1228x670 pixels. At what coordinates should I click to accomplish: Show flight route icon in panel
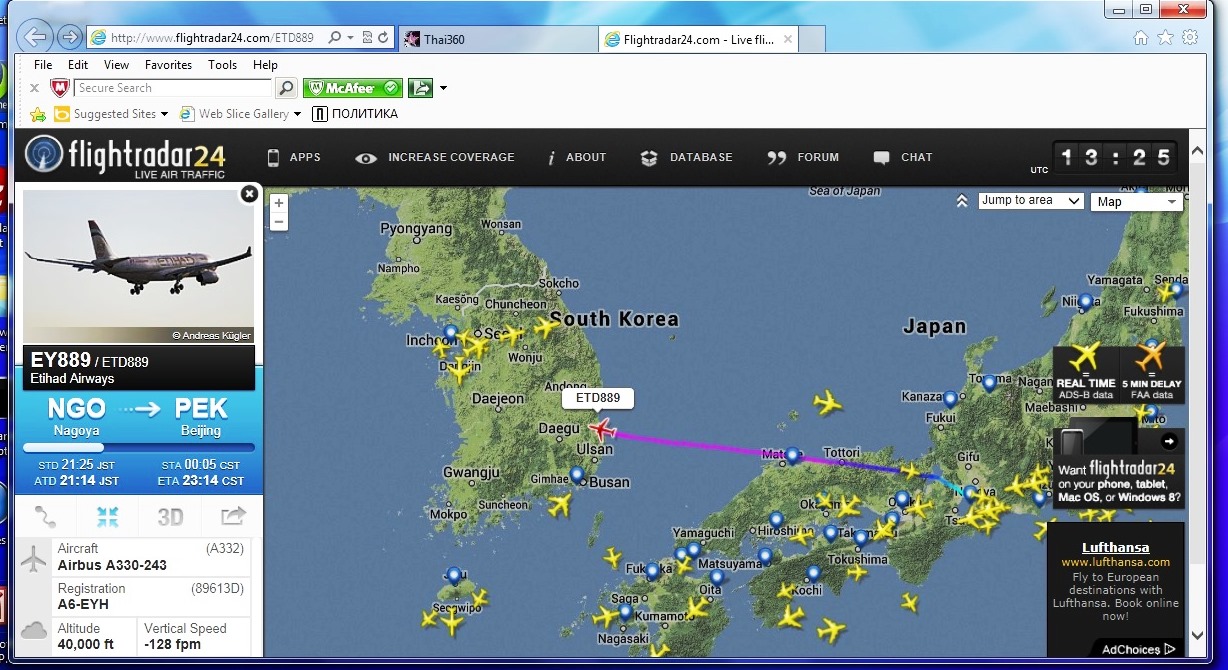tap(46, 517)
